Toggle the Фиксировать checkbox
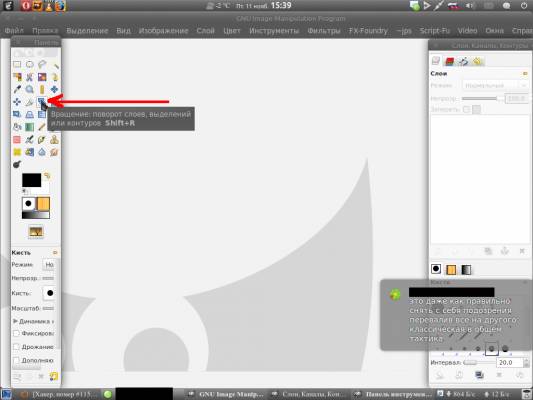This screenshot has height=400, width=533. pos(16,333)
